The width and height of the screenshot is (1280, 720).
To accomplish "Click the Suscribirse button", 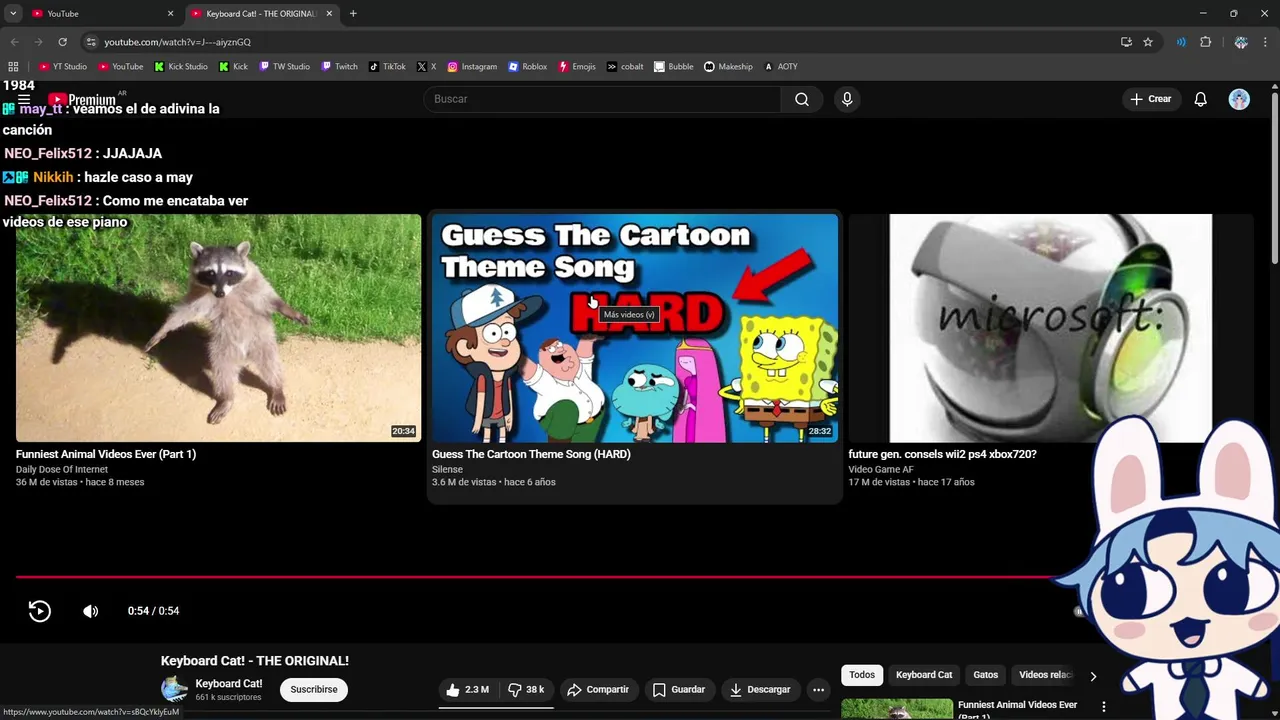I will point(314,690).
